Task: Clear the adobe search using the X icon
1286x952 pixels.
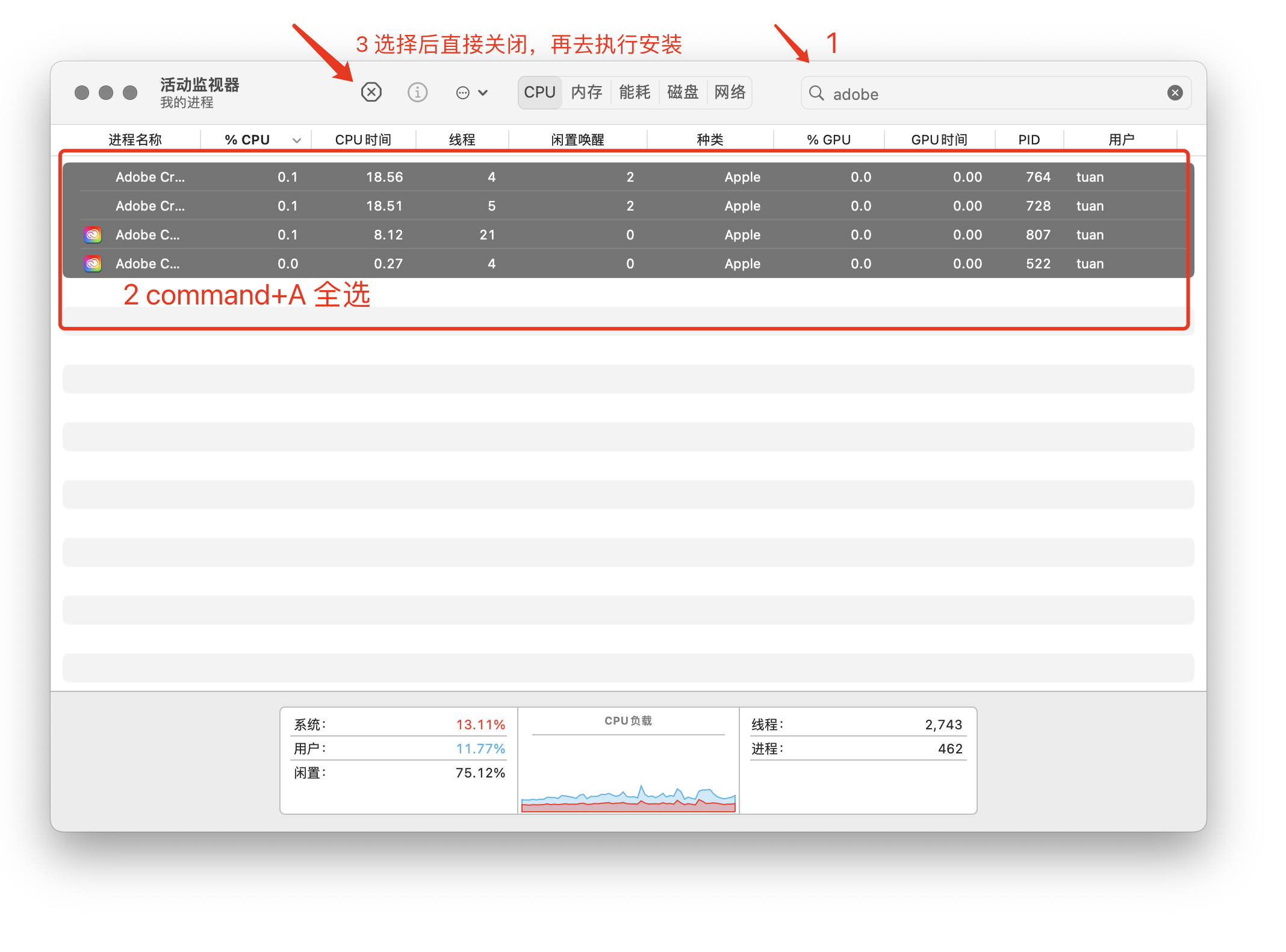Action: [1175, 92]
